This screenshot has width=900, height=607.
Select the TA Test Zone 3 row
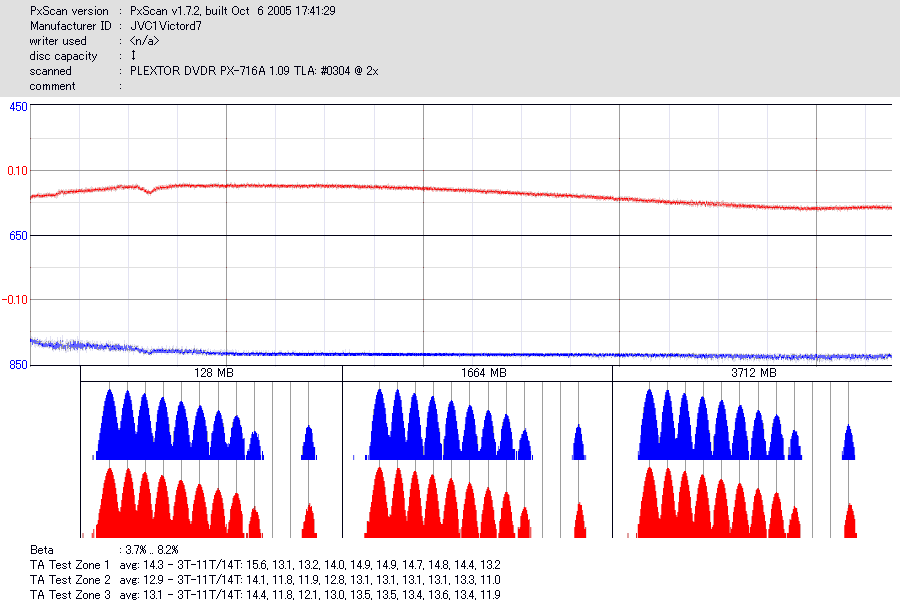265,594
